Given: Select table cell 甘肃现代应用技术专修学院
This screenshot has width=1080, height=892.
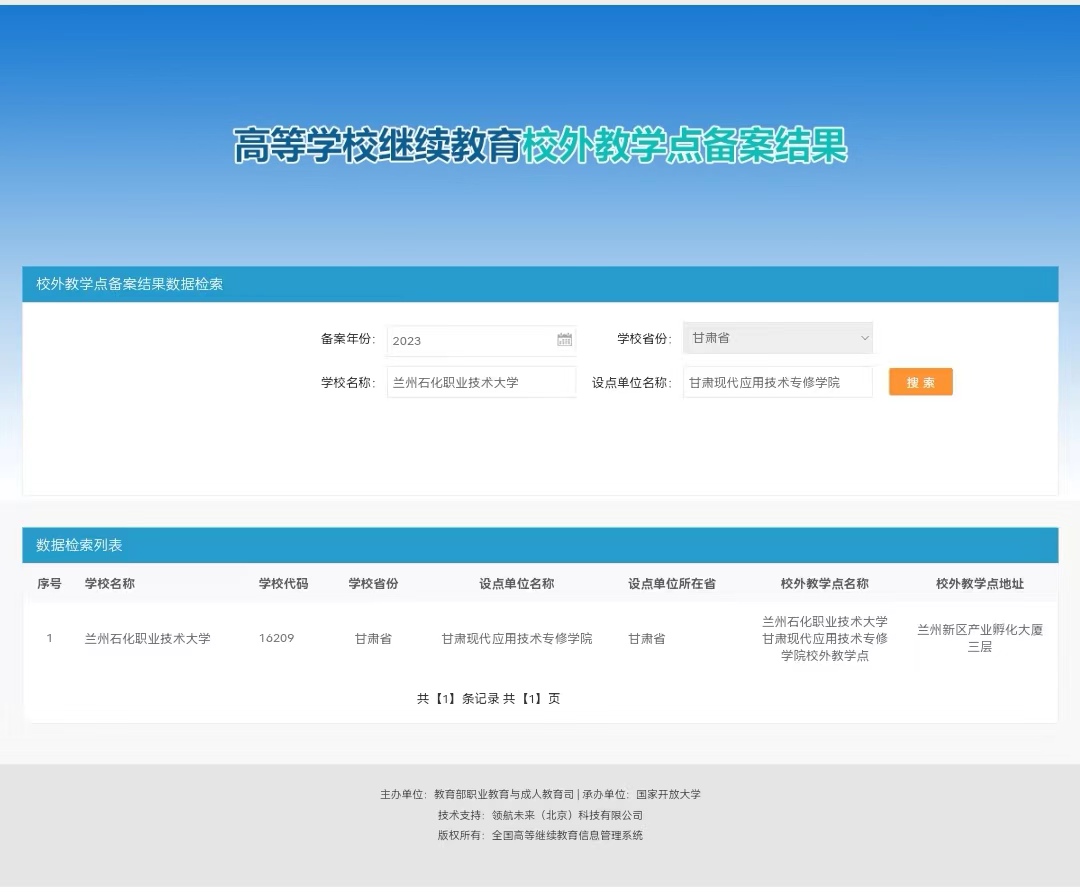Looking at the screenshot, I should point(517,639).
